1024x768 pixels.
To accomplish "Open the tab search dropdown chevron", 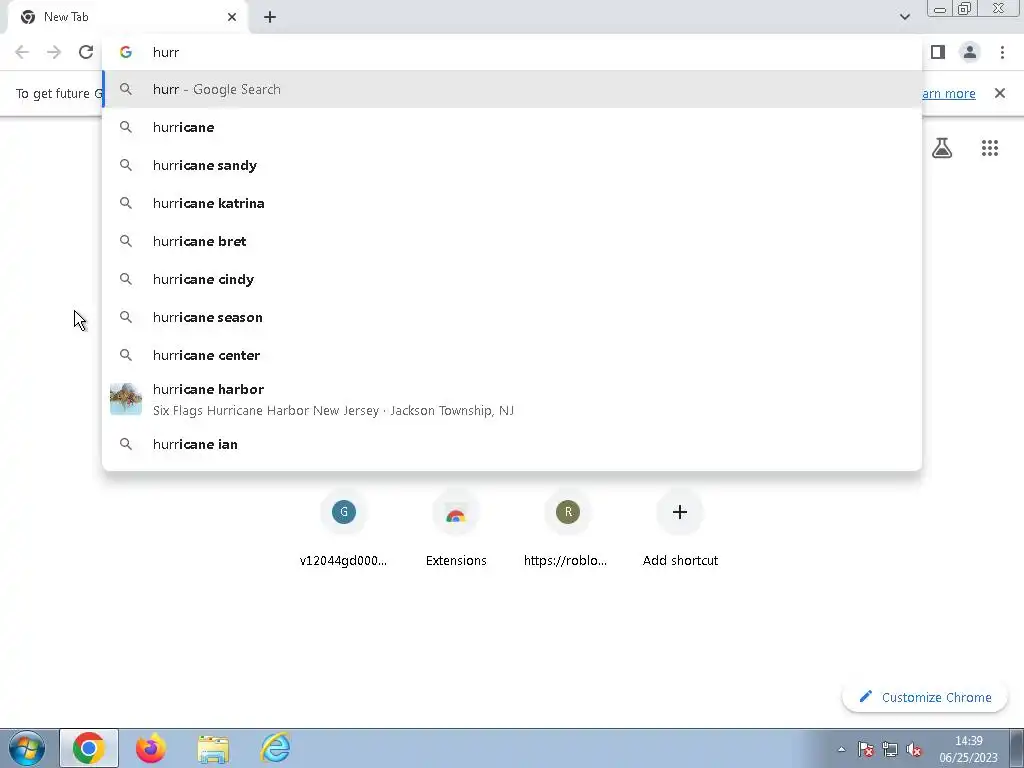I will coord(904,17).
